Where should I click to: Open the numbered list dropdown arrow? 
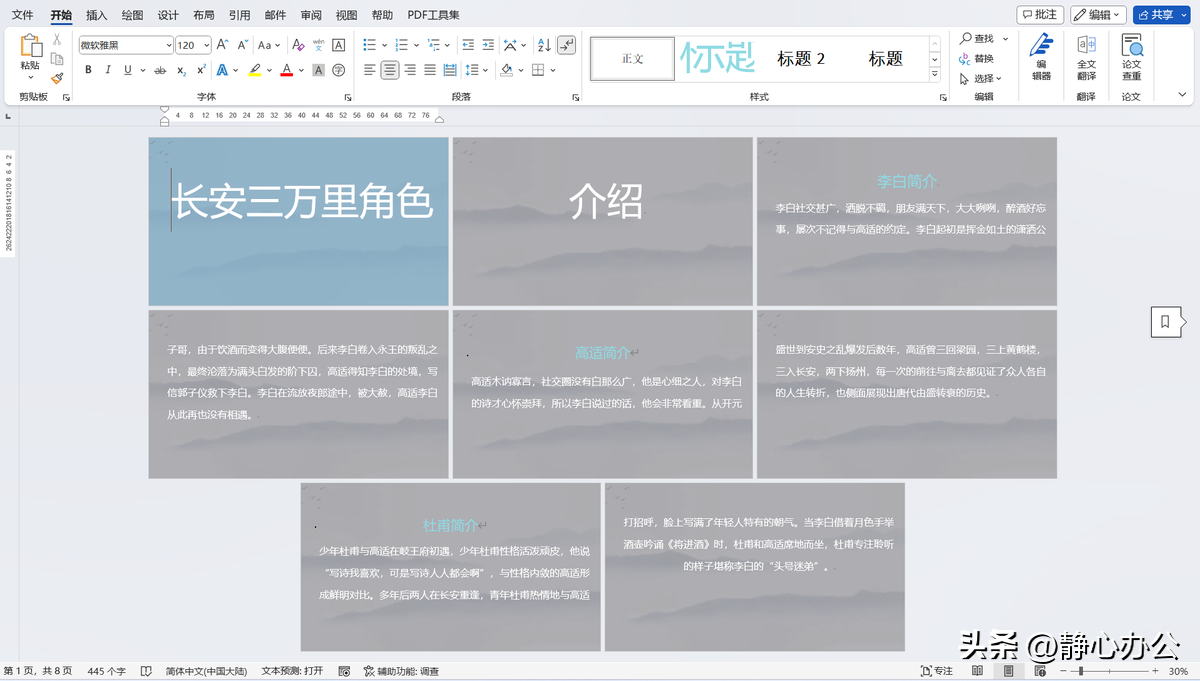click(x=416, y=45)
